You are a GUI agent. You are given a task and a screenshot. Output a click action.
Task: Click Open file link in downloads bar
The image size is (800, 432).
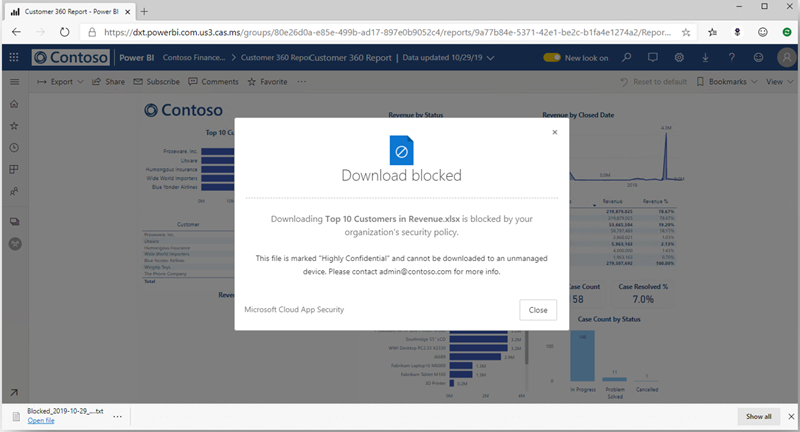[41, 421]
